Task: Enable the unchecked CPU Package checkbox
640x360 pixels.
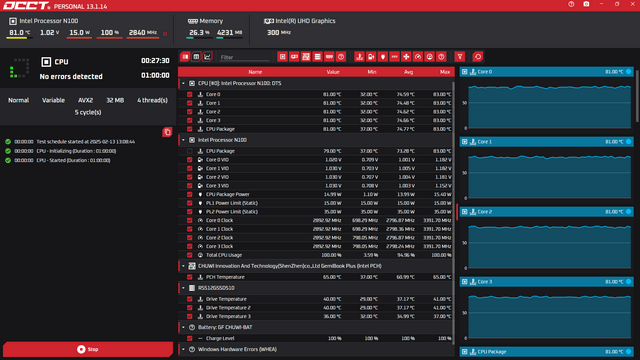Action: [x=189, y=151]
